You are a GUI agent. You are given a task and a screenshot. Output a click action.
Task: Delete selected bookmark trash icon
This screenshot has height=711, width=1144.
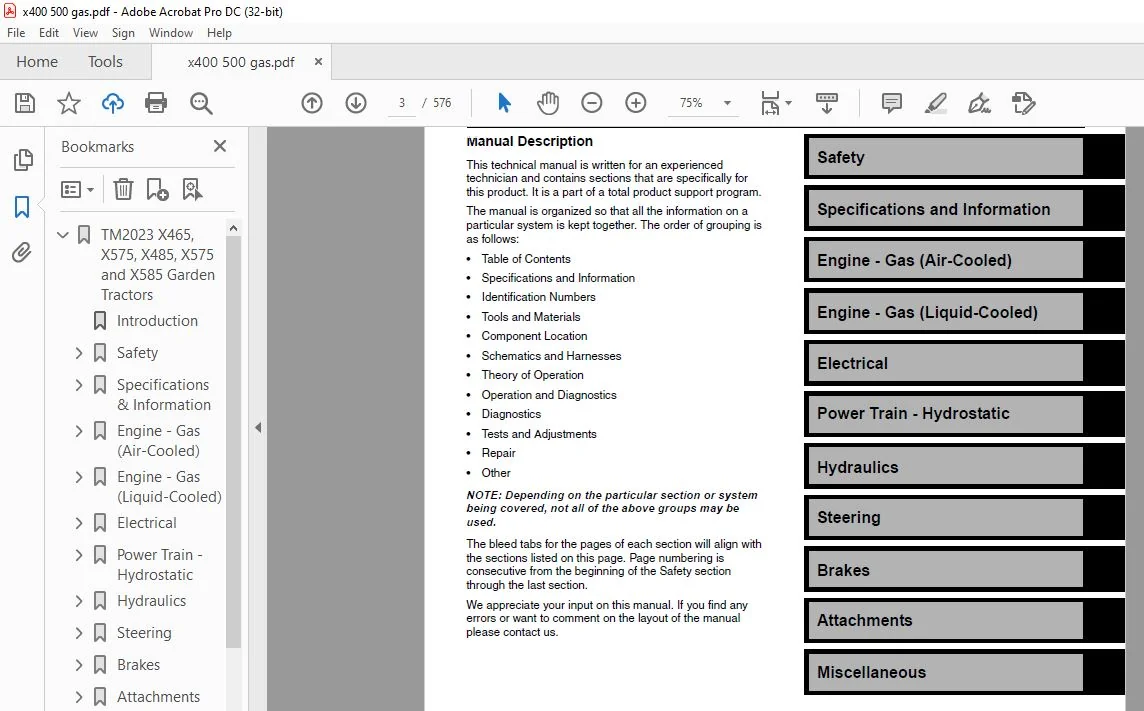click(x=123, y=190)
